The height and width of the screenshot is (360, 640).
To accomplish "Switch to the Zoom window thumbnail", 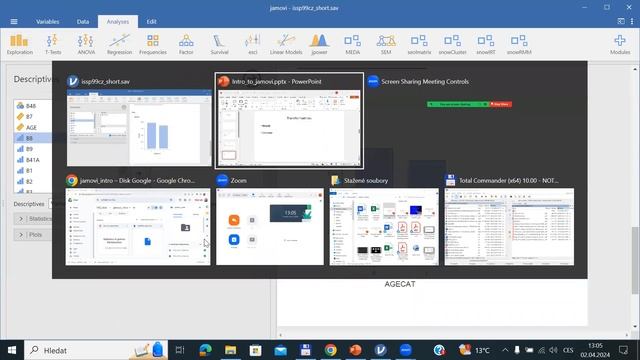I will point(270,227).
